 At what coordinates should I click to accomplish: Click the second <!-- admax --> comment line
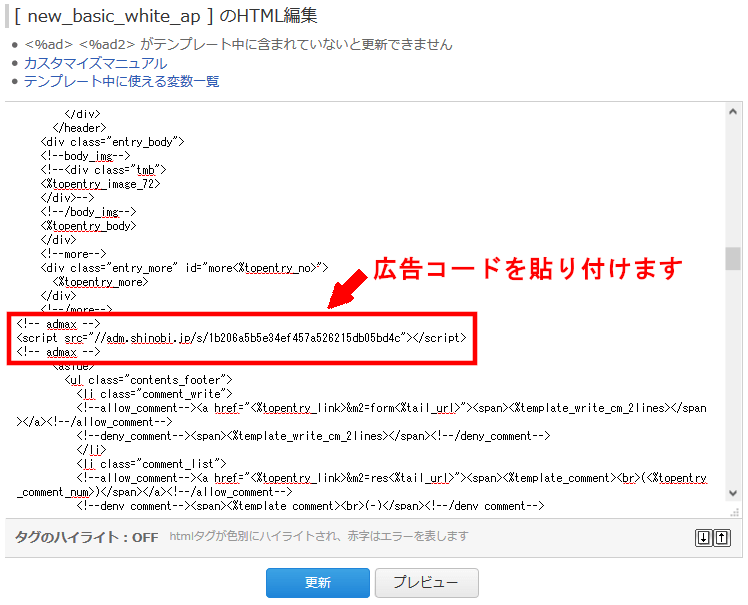(58, 352)
